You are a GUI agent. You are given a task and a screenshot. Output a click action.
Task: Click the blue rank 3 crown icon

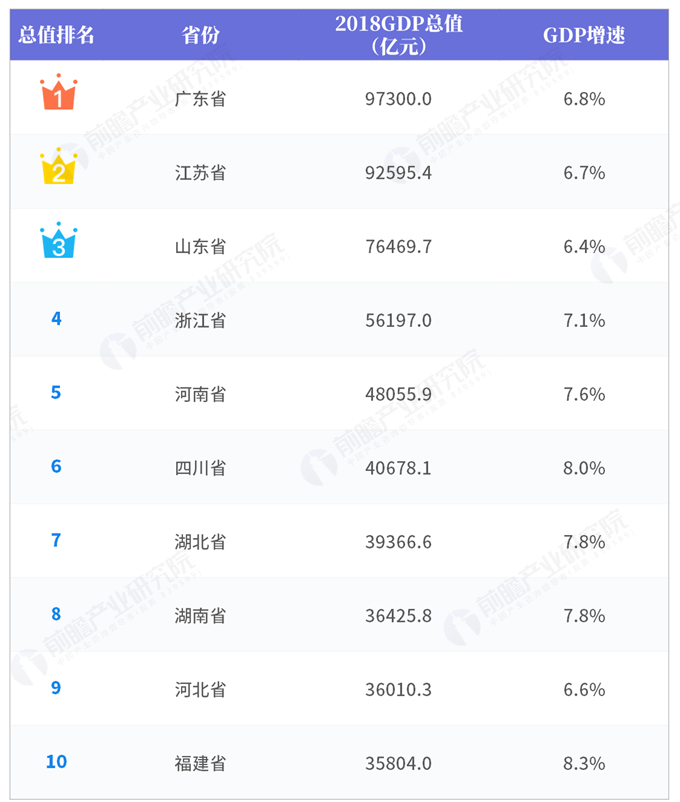[x=58, y=240]
